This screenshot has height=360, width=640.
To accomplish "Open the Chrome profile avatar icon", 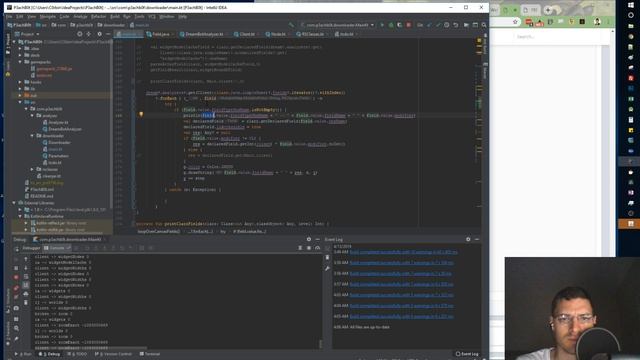I will [x=597, y=22].
